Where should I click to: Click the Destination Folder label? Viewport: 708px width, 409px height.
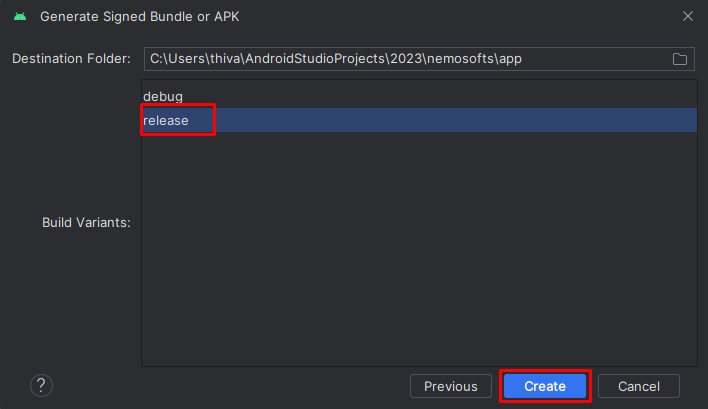click(x=71, y=59)
